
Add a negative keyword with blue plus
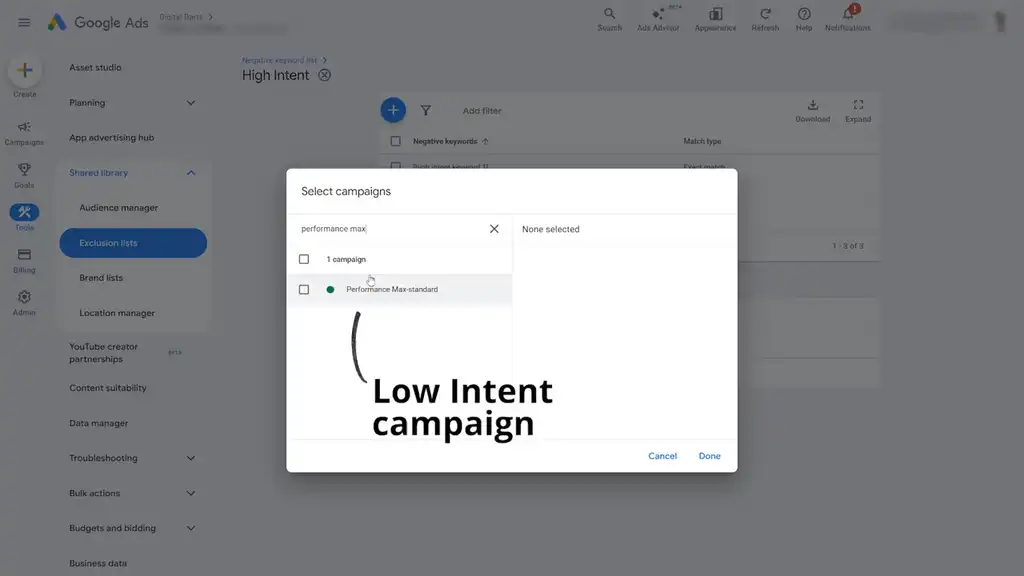(x=393, y=110)
